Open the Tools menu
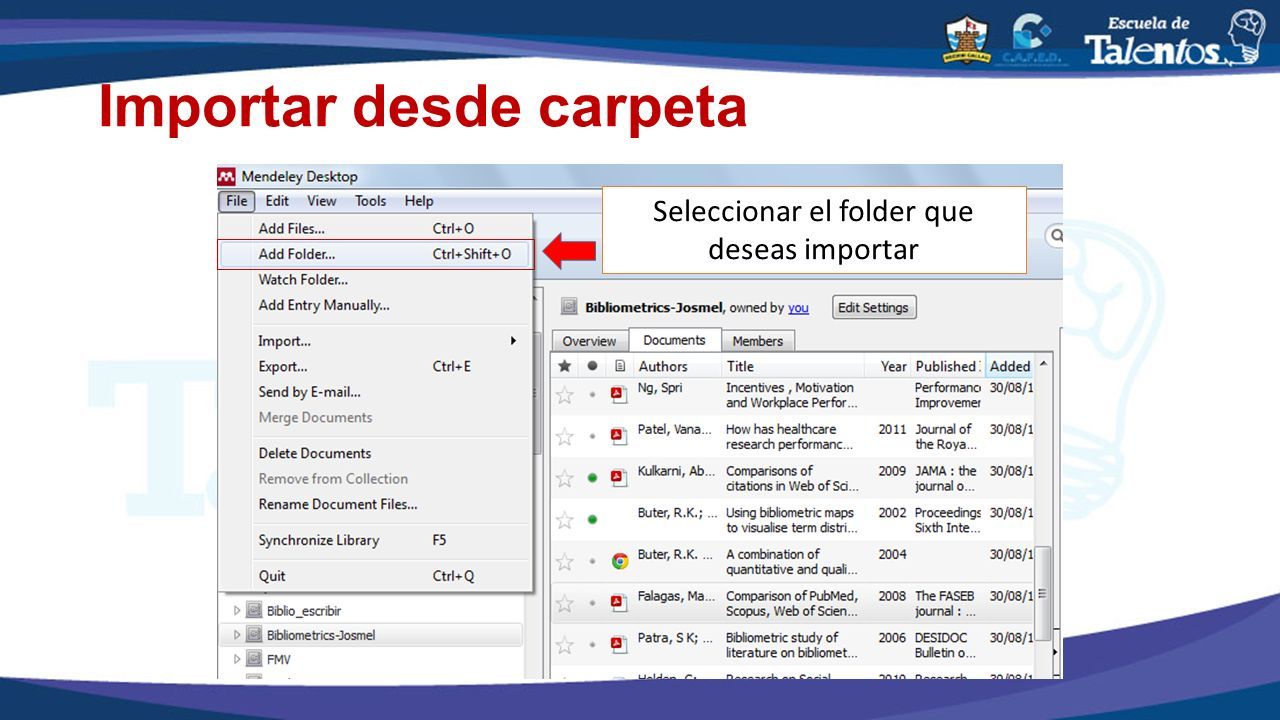 (370, 201)
